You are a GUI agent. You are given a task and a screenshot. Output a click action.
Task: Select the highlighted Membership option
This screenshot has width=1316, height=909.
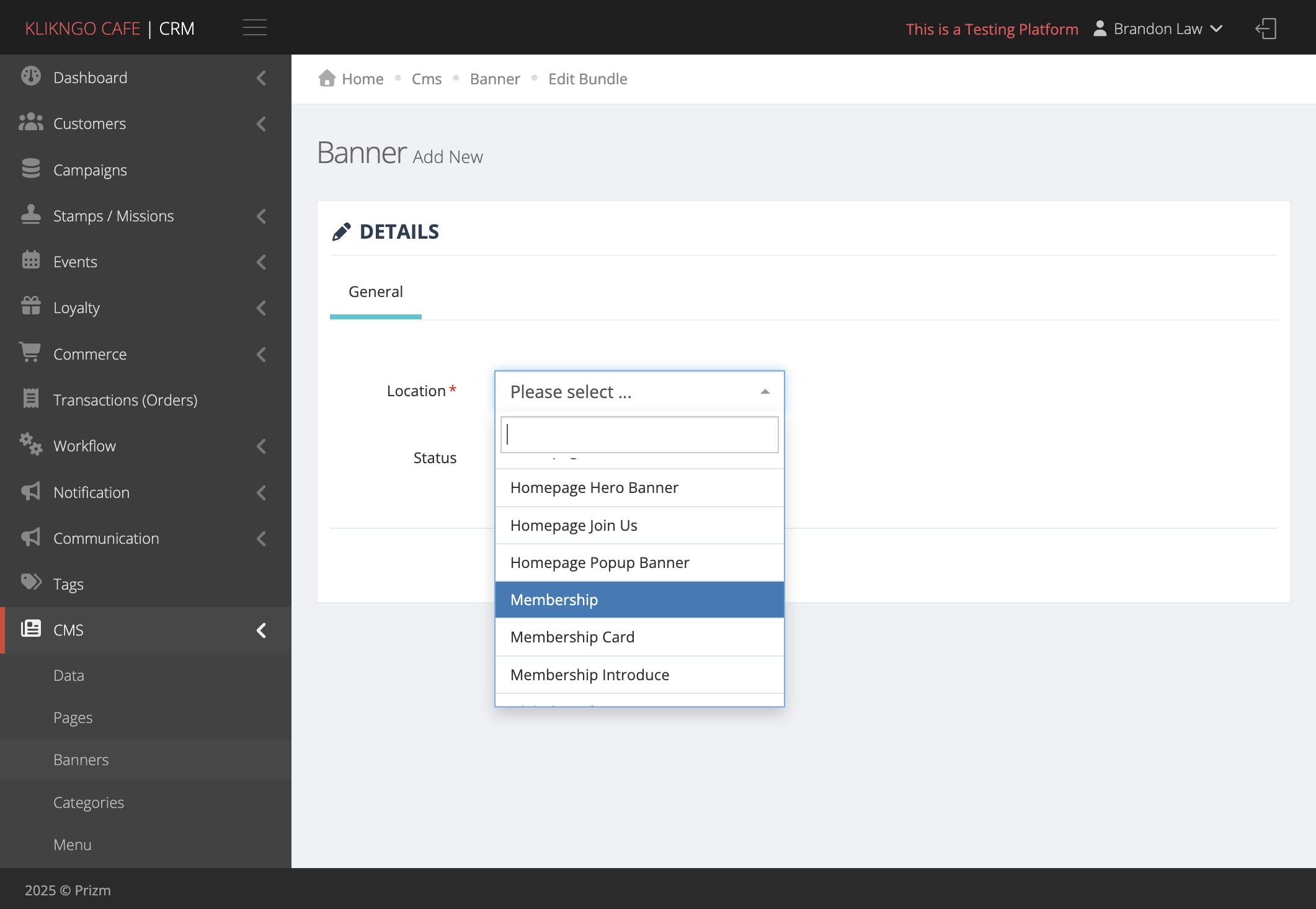(639, 600)
